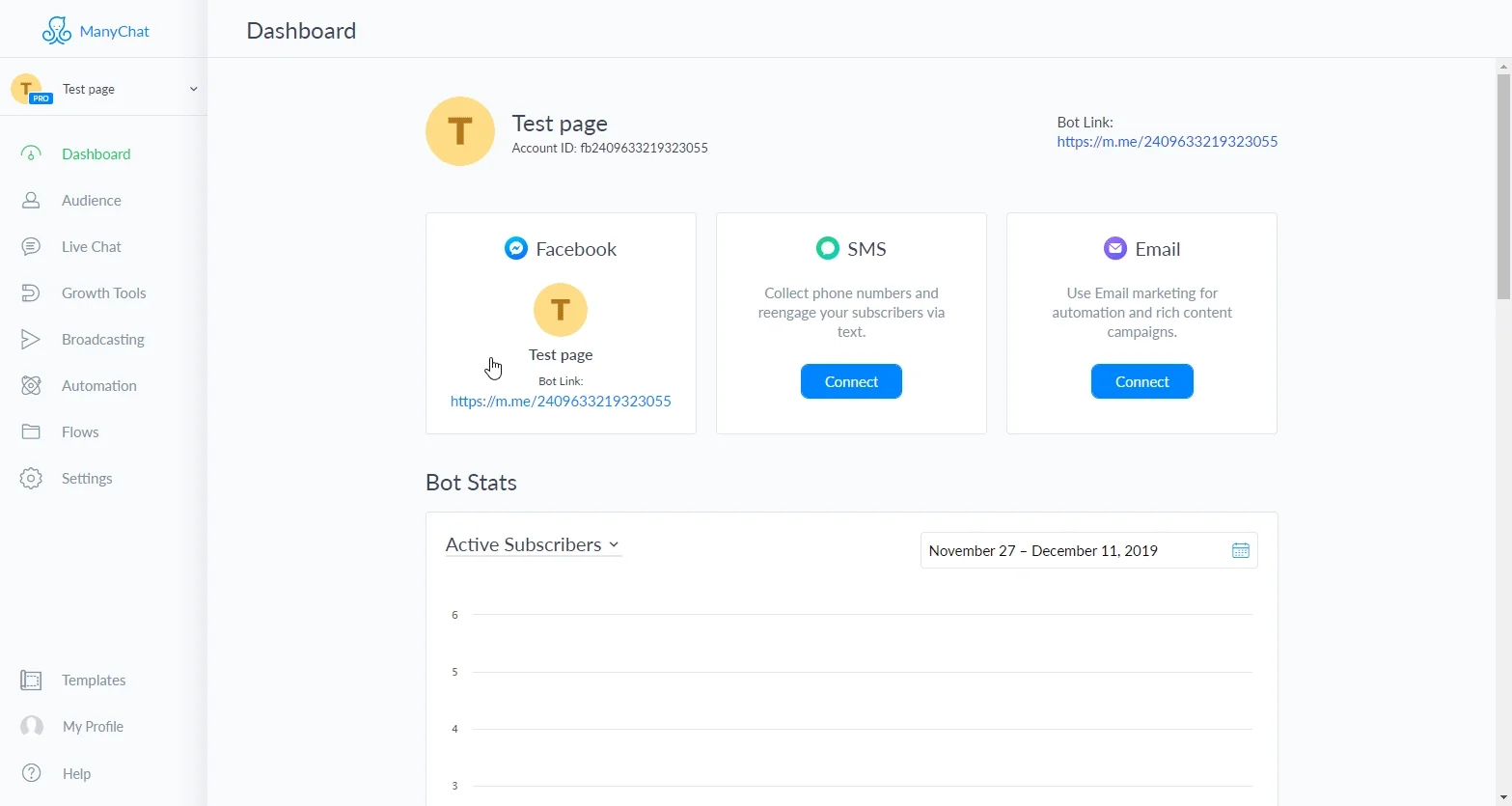1512x806 pixels.
Task: Connect the SMS channel
Action: pos(851,381)
